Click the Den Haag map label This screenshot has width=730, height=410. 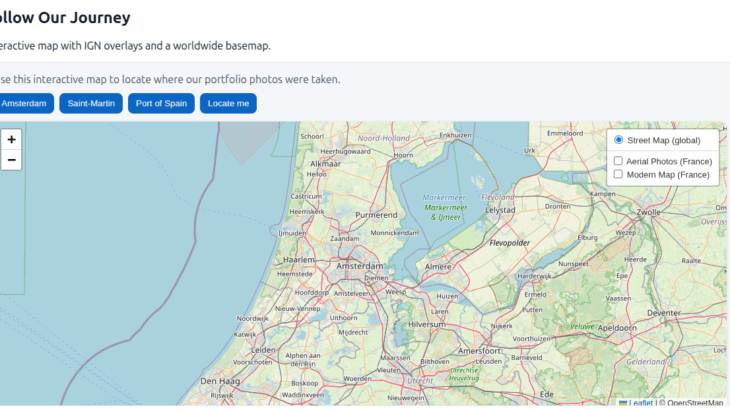[x=219, y=381]
